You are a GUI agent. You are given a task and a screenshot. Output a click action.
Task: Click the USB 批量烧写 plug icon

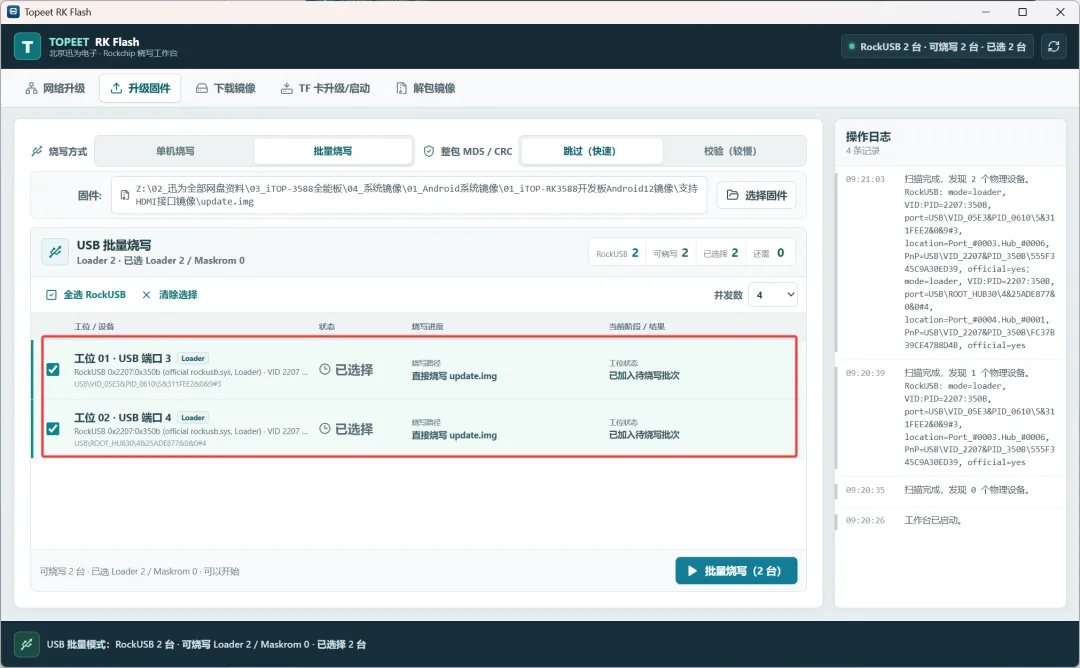55,252
